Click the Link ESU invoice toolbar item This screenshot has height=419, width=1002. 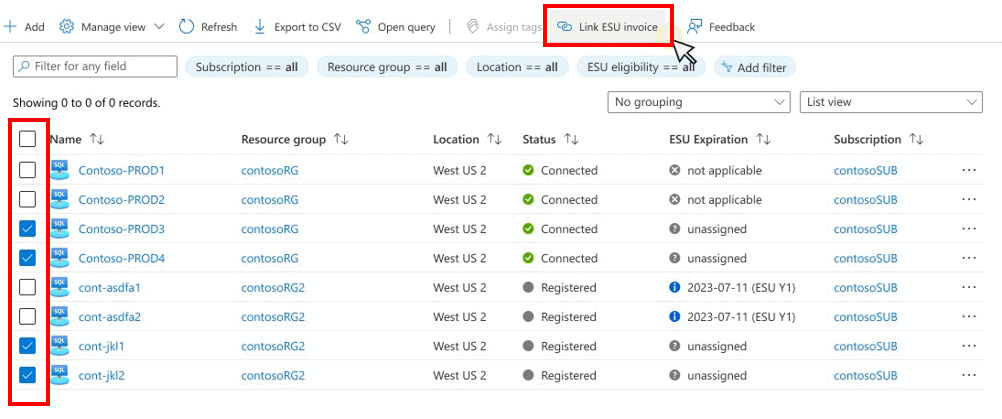click(607, 27)
